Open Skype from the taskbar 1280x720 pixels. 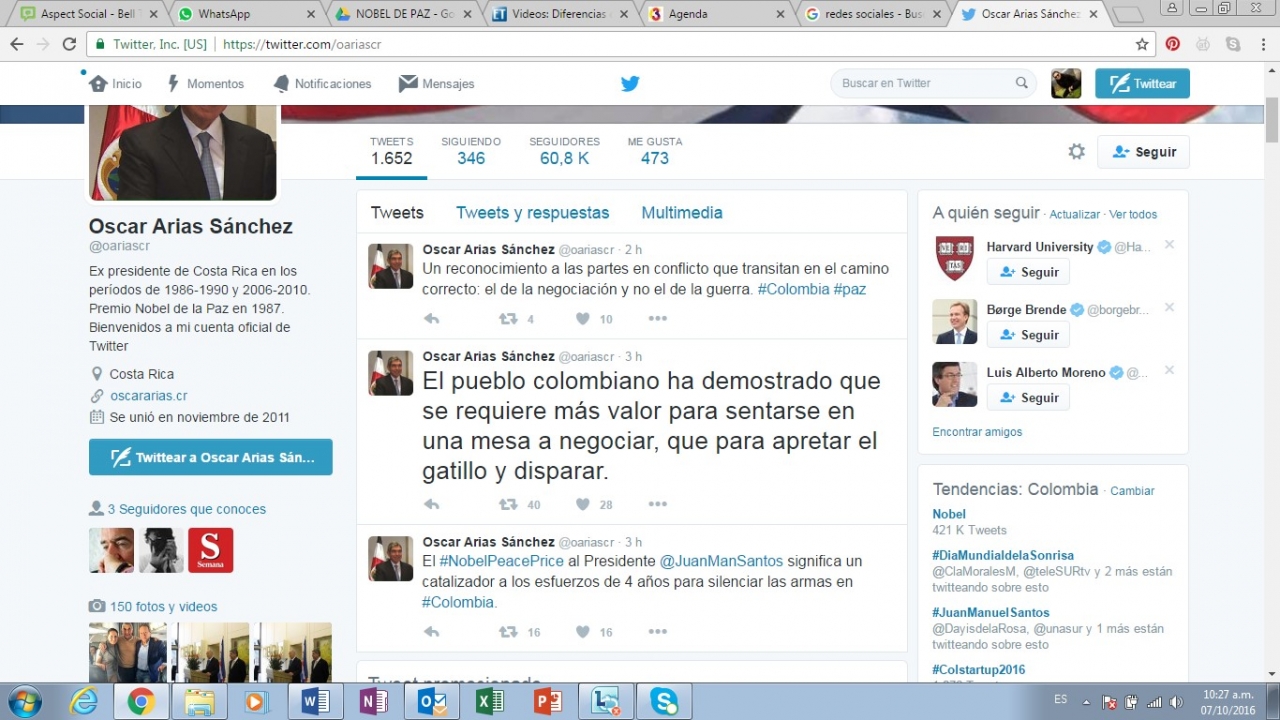click(664, 701)
